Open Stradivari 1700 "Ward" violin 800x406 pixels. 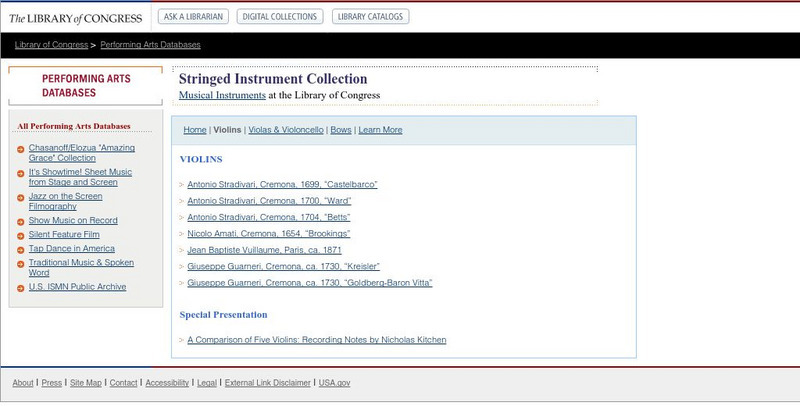269,200
